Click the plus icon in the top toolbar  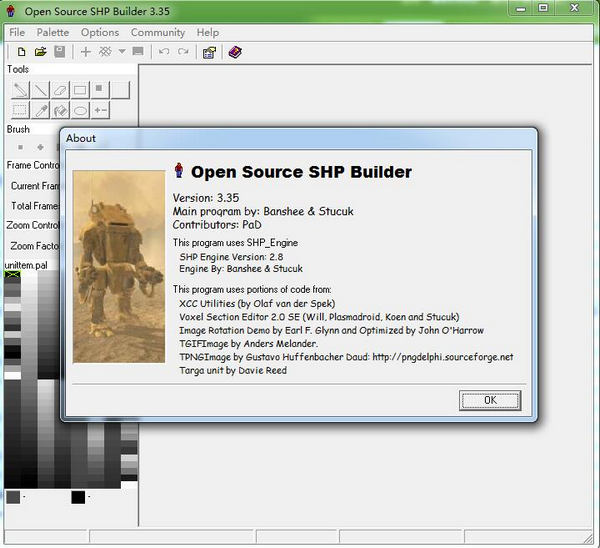(x=86, y=52)
